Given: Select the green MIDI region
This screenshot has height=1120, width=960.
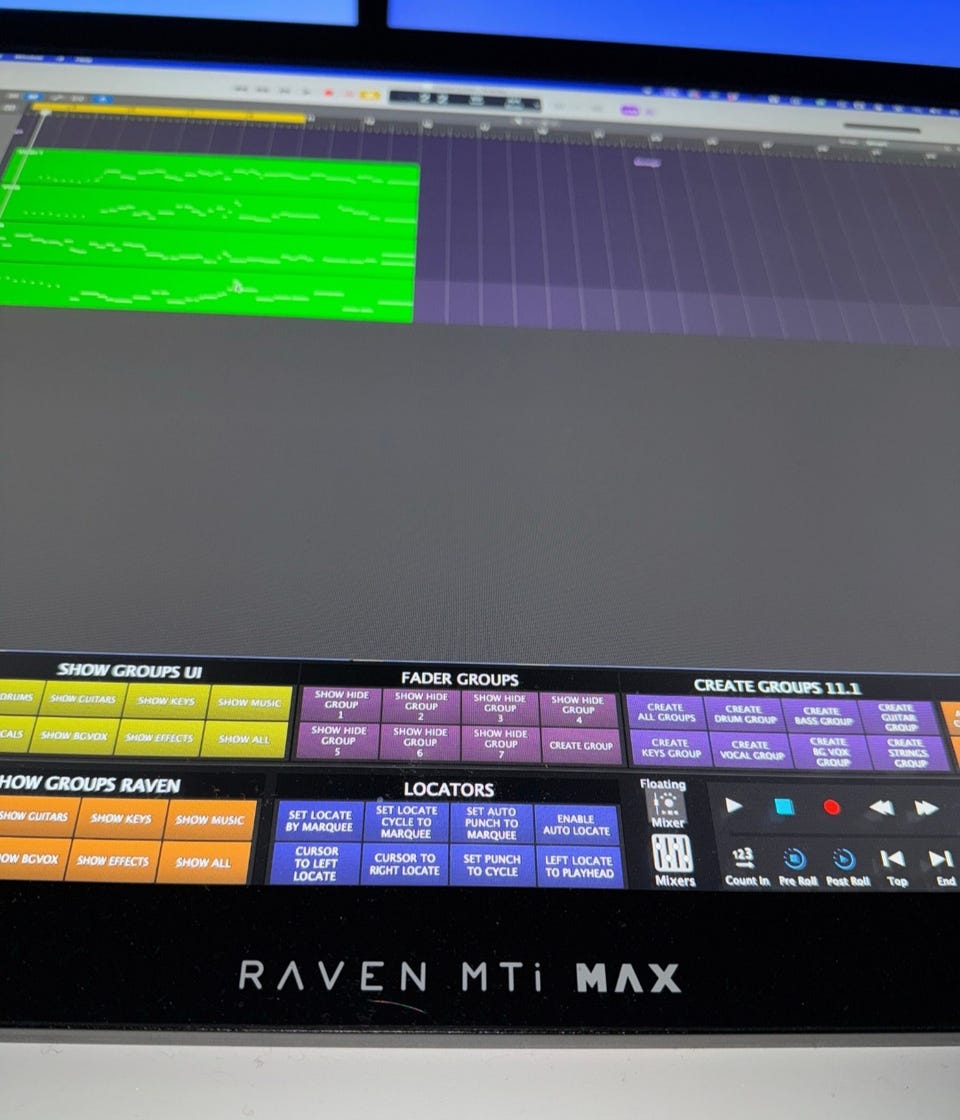Looking at the screenshot, I should [207, 236].
